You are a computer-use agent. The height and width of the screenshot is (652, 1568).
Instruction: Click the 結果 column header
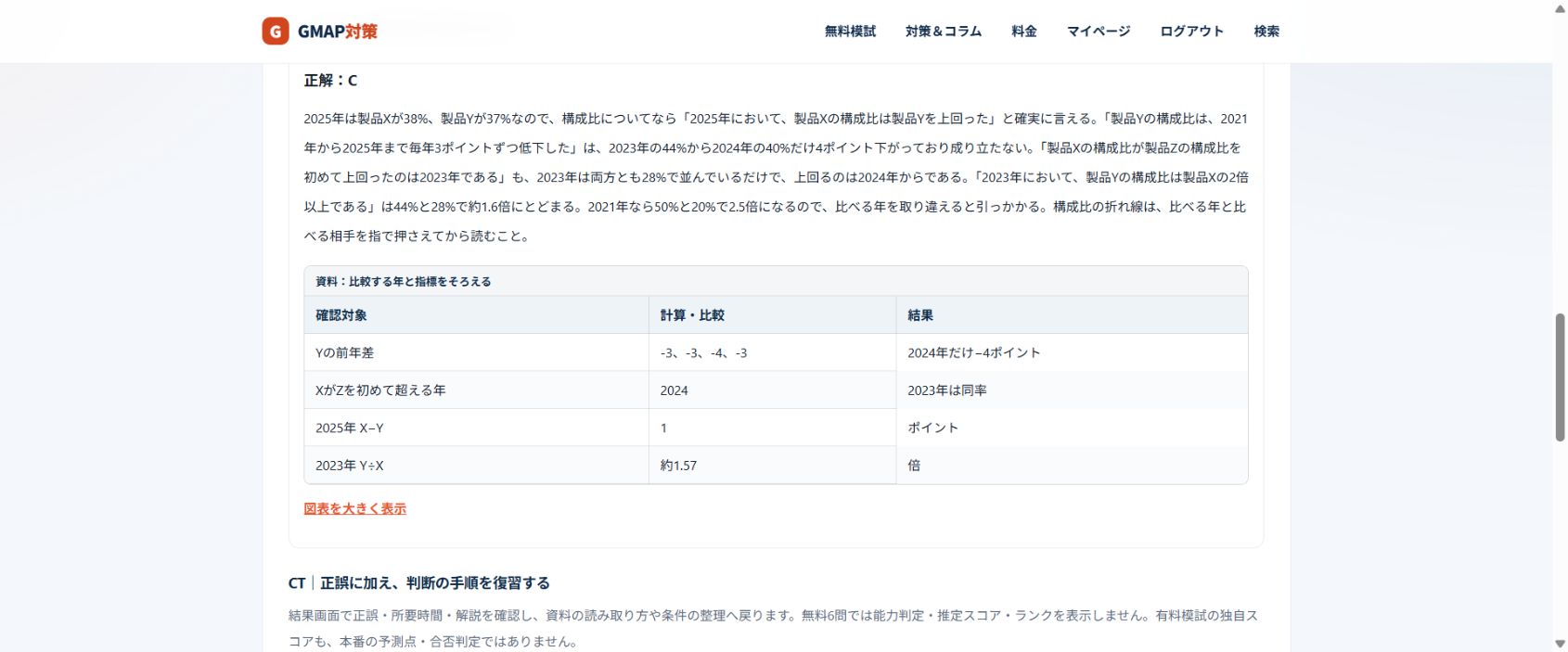(x=1072, y=315)
